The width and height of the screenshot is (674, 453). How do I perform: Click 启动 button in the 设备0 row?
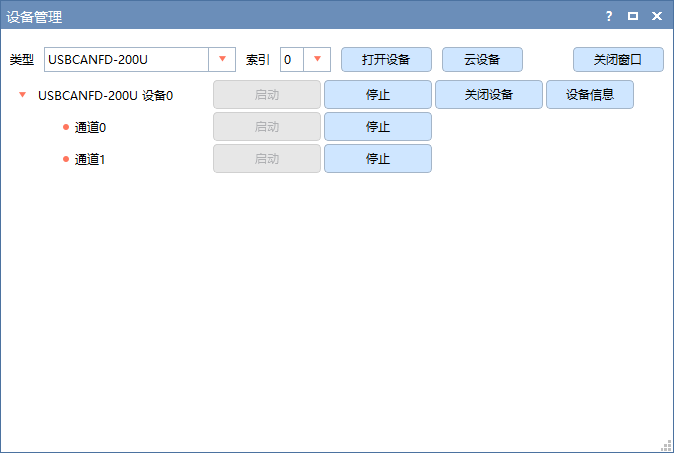(x=267, y=95)
